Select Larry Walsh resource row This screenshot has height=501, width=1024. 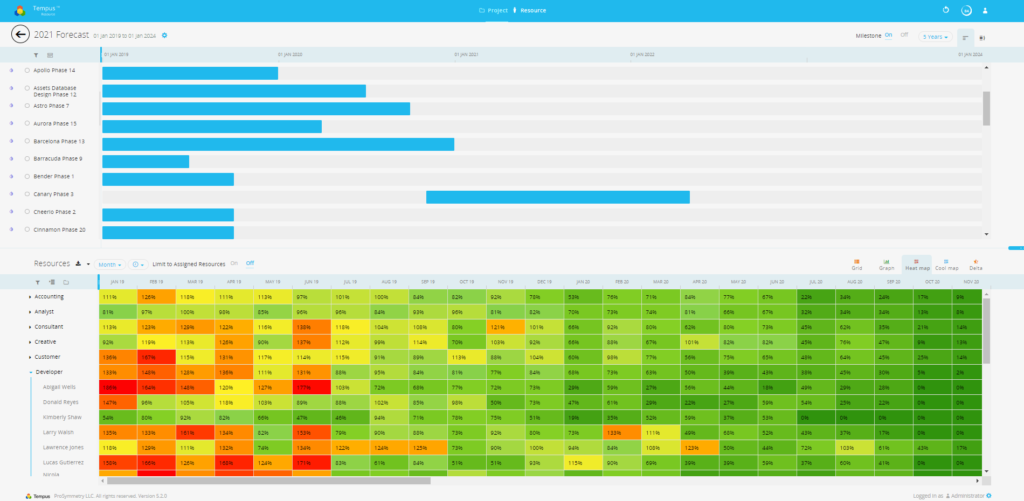point(56,432)
